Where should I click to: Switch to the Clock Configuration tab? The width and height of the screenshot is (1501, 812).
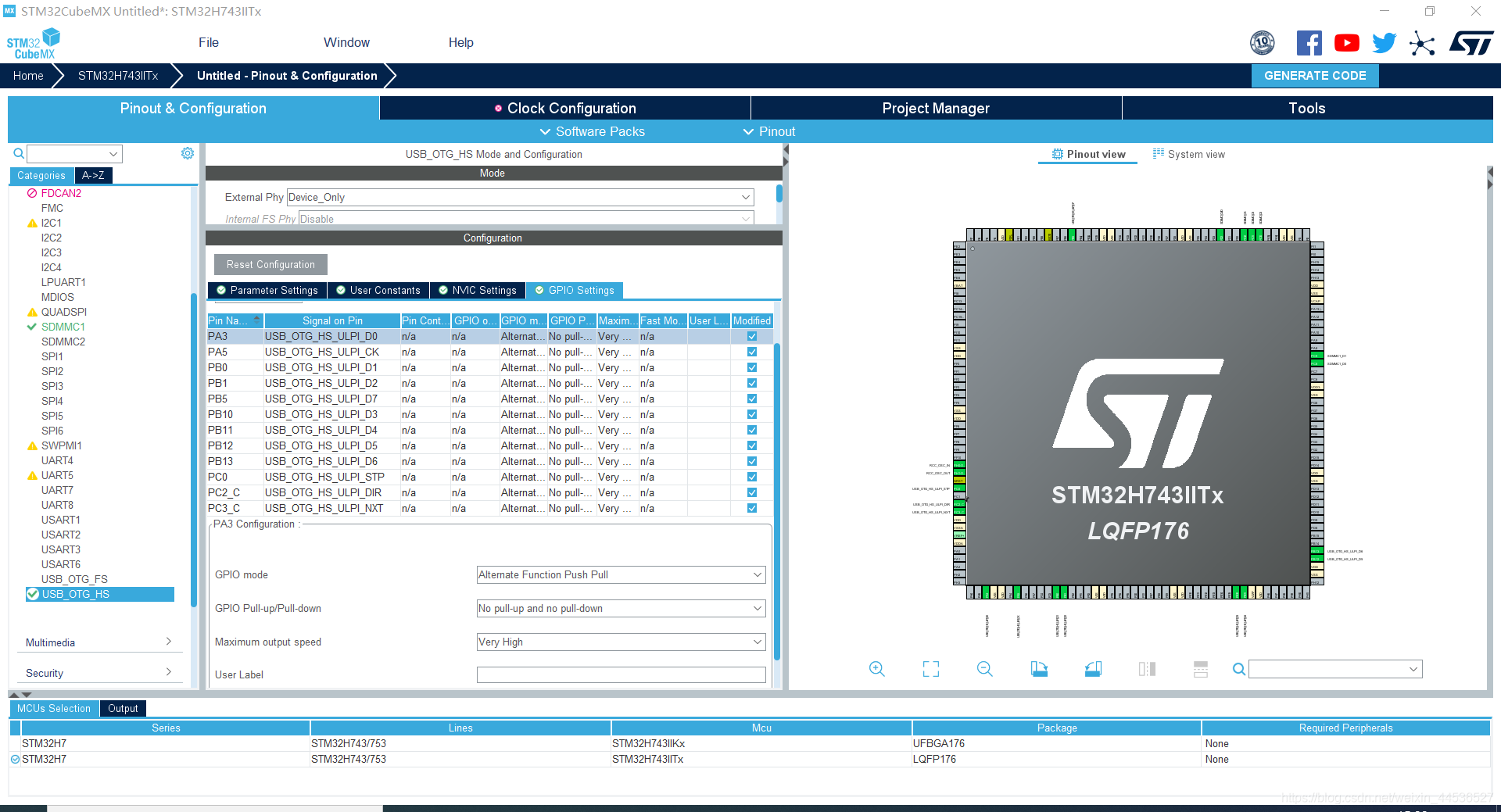pos(565,109)
